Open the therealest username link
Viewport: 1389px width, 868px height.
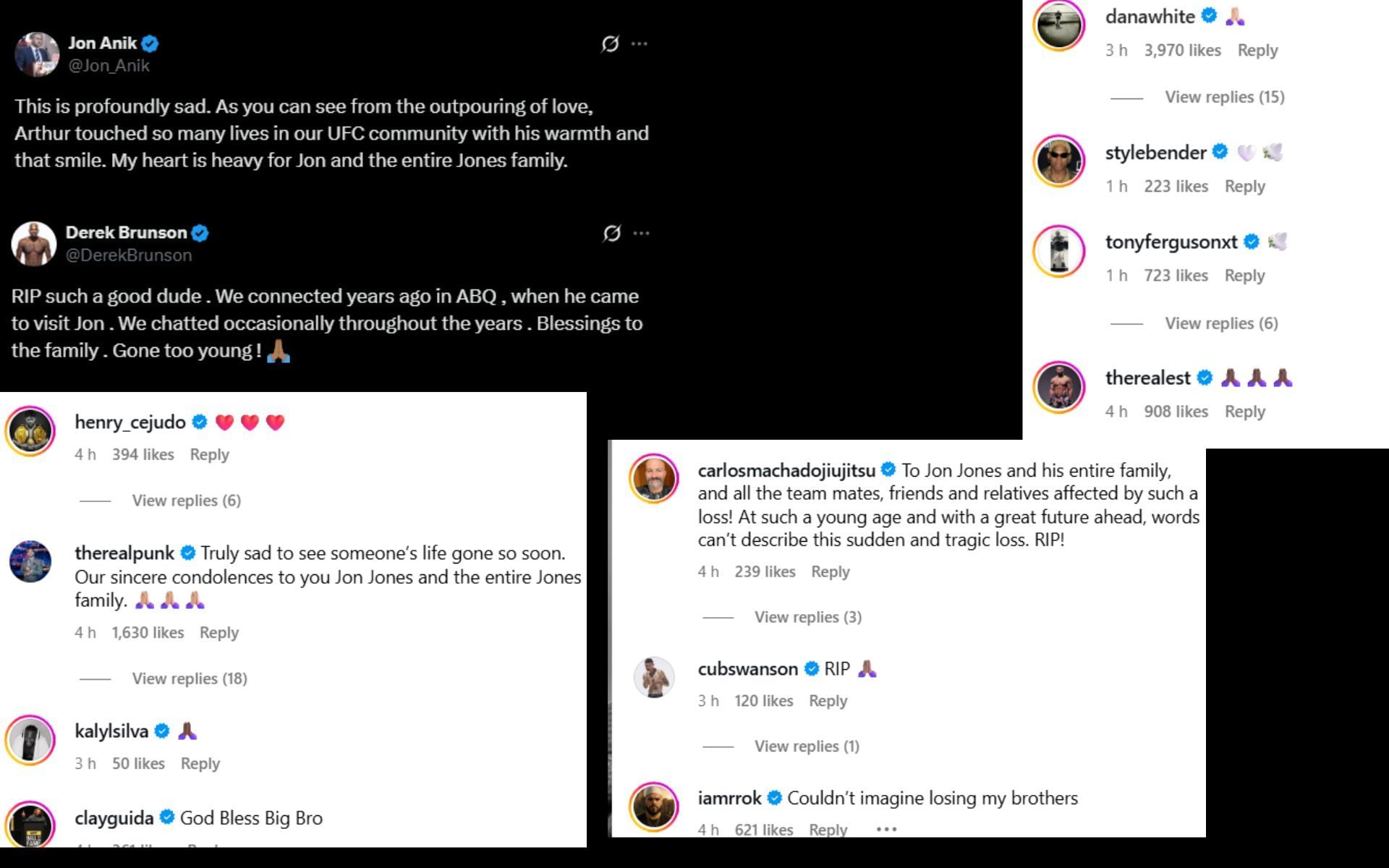click(1147, 378)
